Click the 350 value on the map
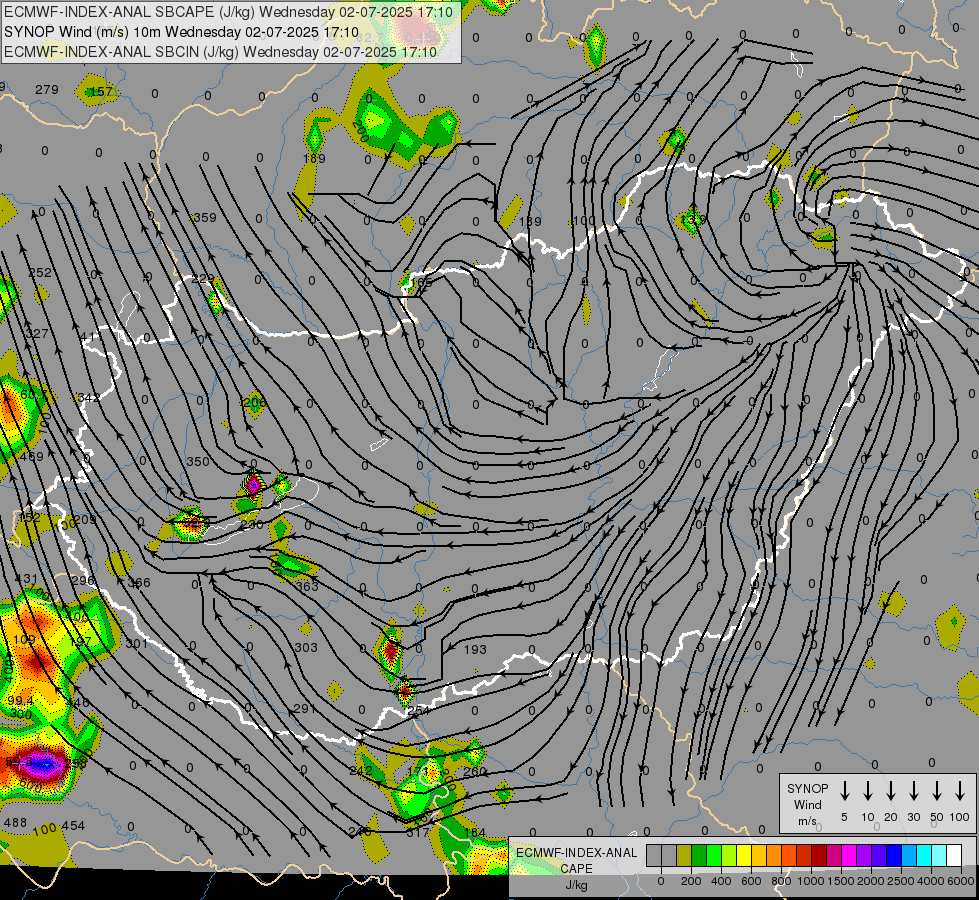Viewport: 979px width, 900px height. click(x=198, y=462)
